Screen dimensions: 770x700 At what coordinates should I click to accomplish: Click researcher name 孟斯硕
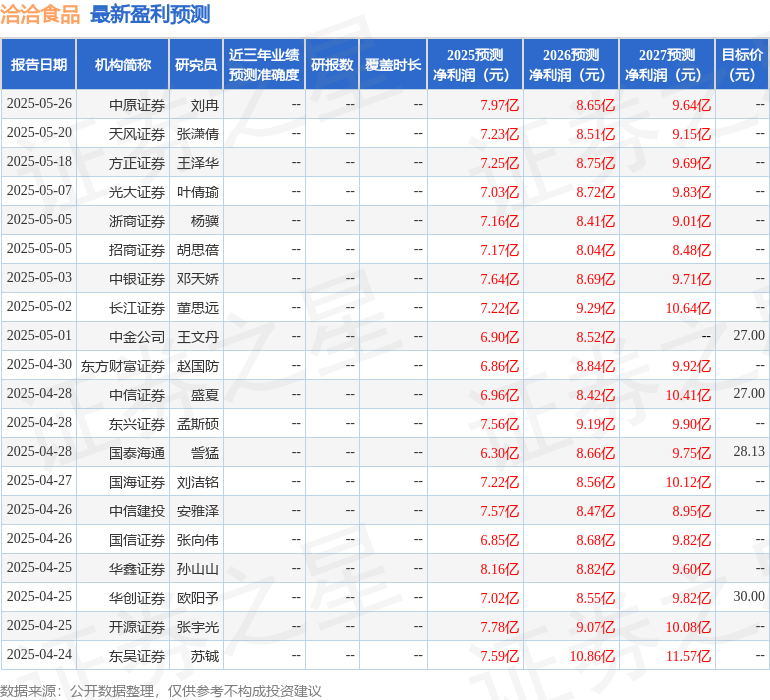(x=198, y=424)
